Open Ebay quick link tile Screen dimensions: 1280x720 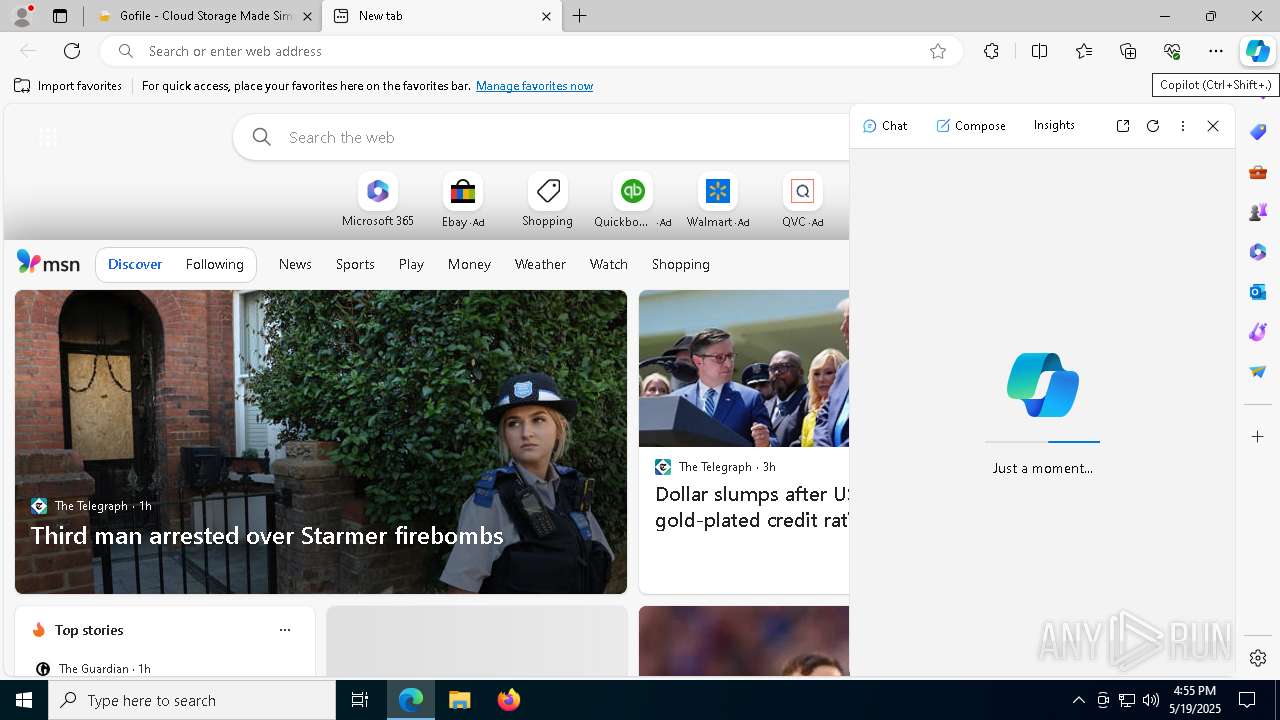point(462,201)
